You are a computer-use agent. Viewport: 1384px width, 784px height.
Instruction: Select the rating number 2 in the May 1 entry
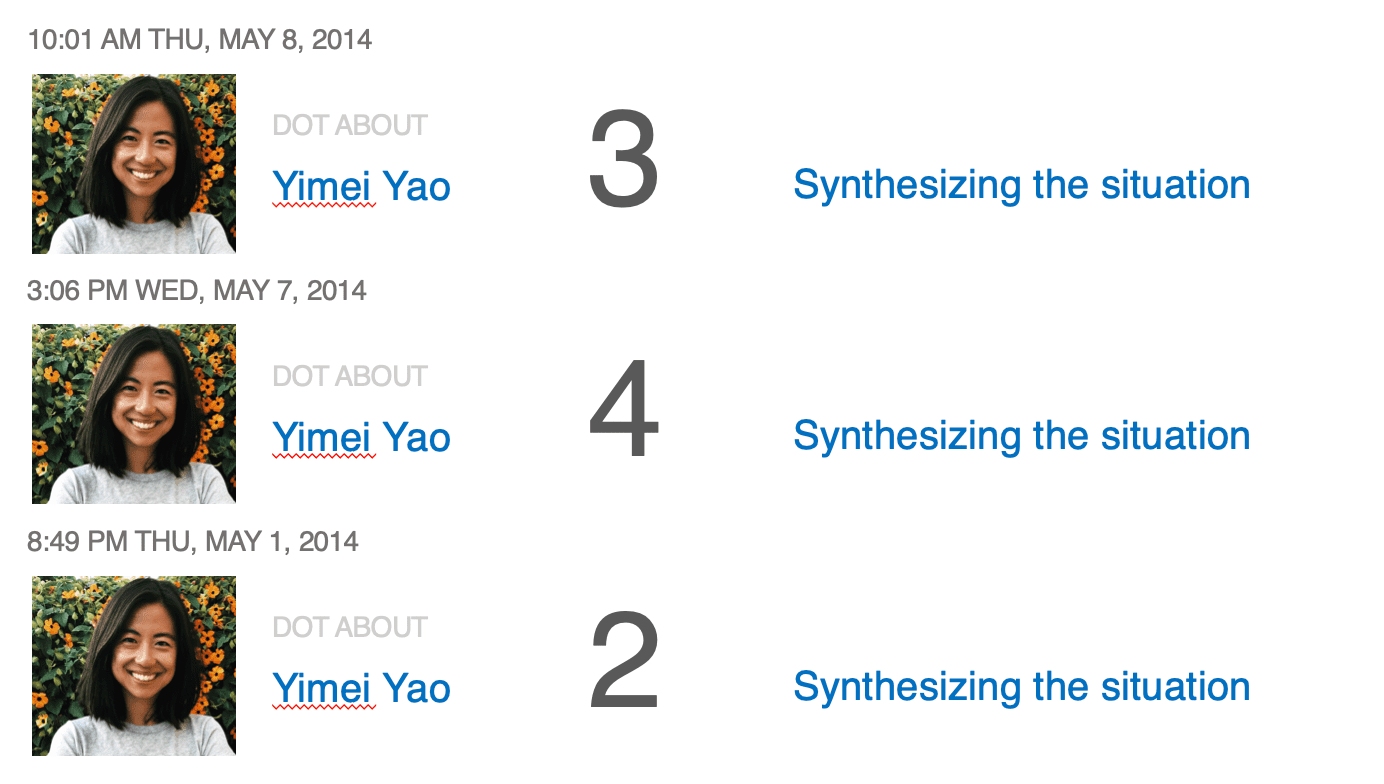tap(623, 661)
